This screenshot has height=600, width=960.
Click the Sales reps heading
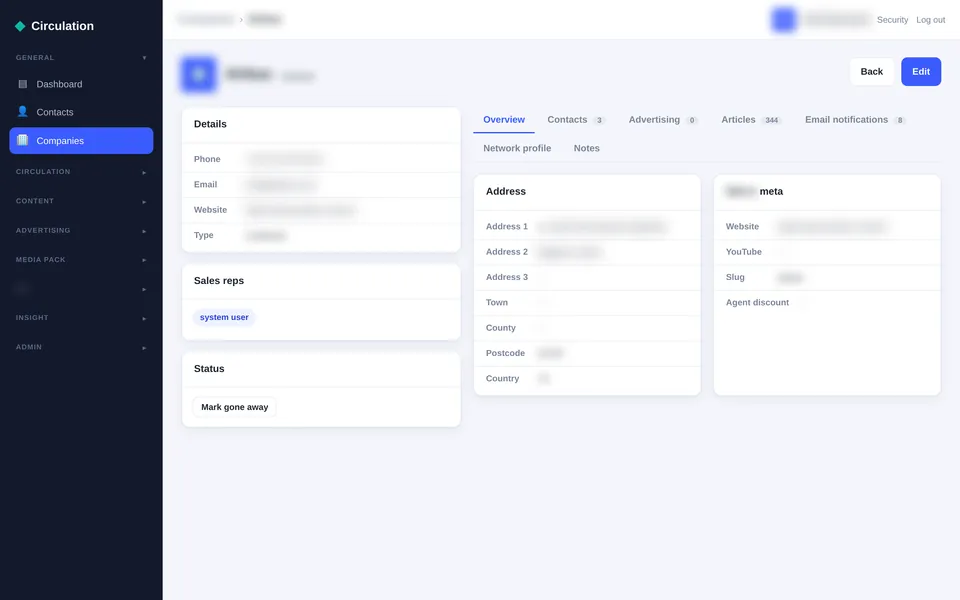219,280
